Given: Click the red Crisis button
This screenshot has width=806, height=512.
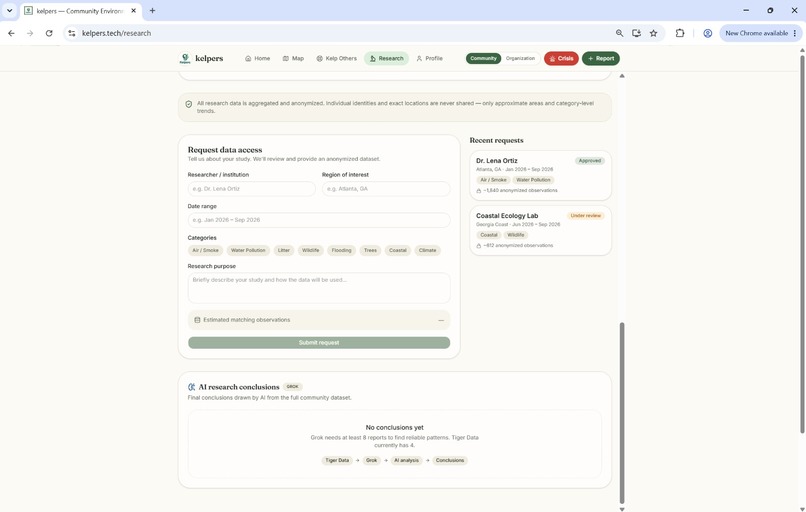Looking at the screenshot, I should tap(561, 59).
